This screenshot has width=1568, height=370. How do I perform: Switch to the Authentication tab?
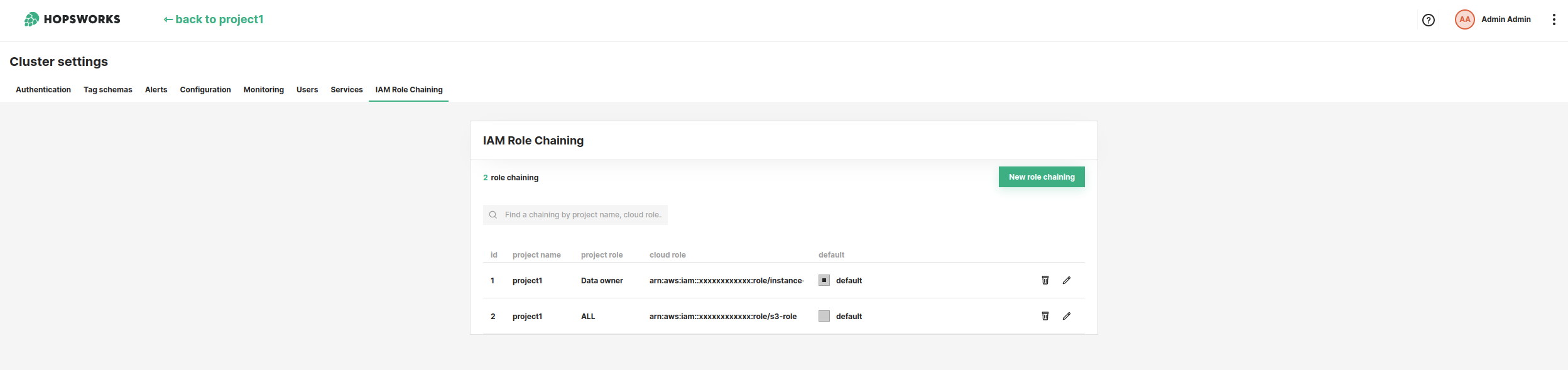click(43, 90)
